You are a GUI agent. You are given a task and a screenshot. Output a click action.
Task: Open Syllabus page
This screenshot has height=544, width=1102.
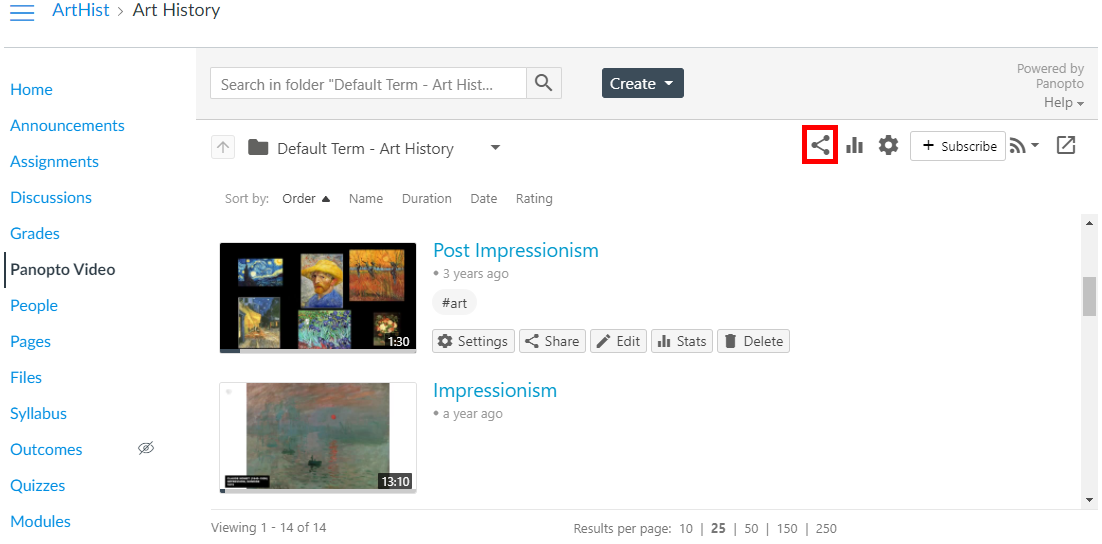pyautogui.click(x=39, y=413)
